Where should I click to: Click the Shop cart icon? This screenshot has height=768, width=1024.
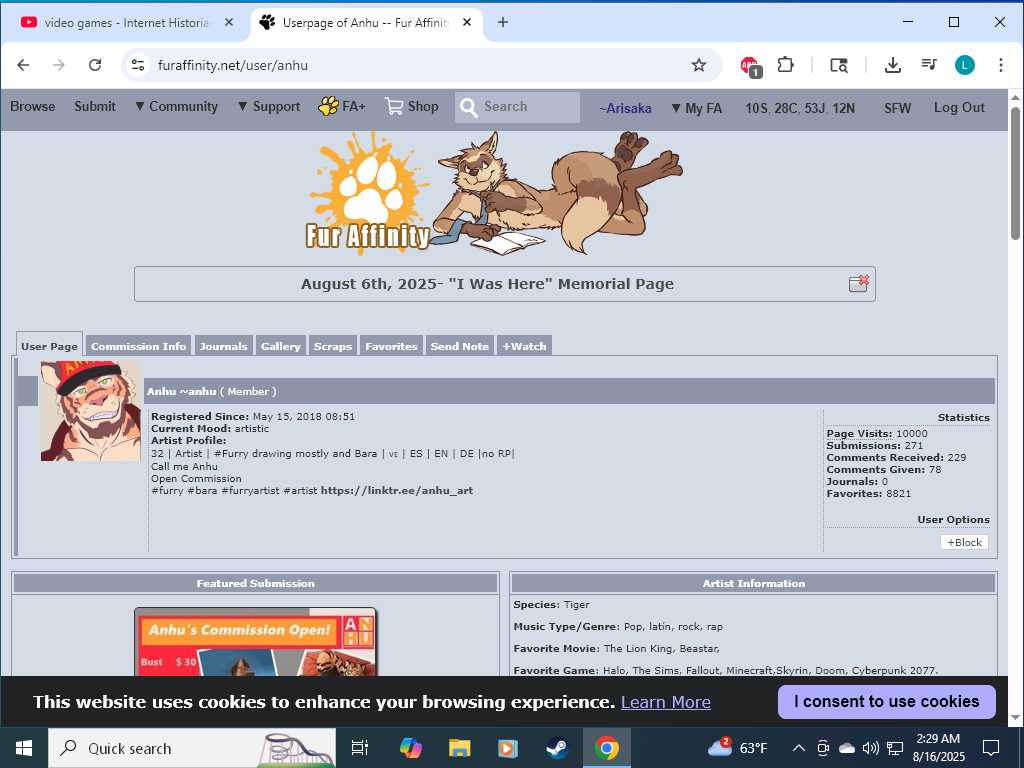pos(394,106)
